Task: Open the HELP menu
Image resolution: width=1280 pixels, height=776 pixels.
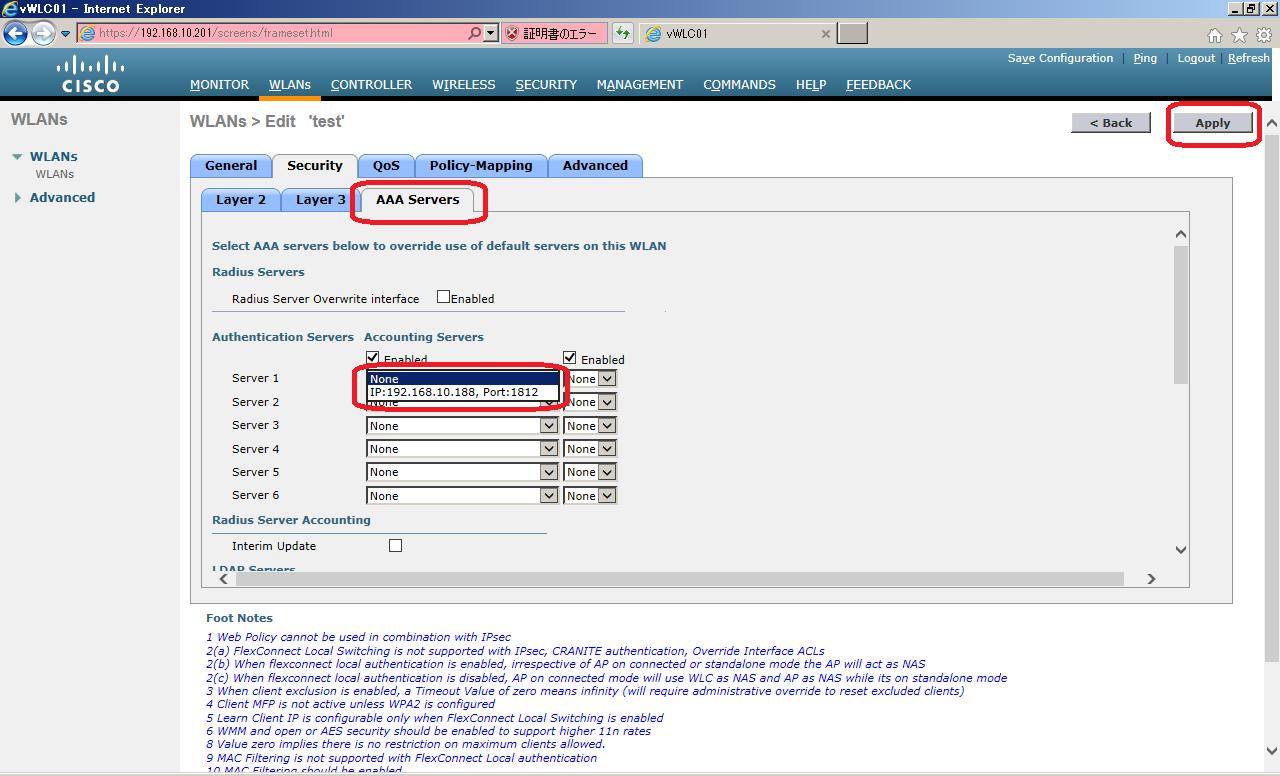Action: 811,85
